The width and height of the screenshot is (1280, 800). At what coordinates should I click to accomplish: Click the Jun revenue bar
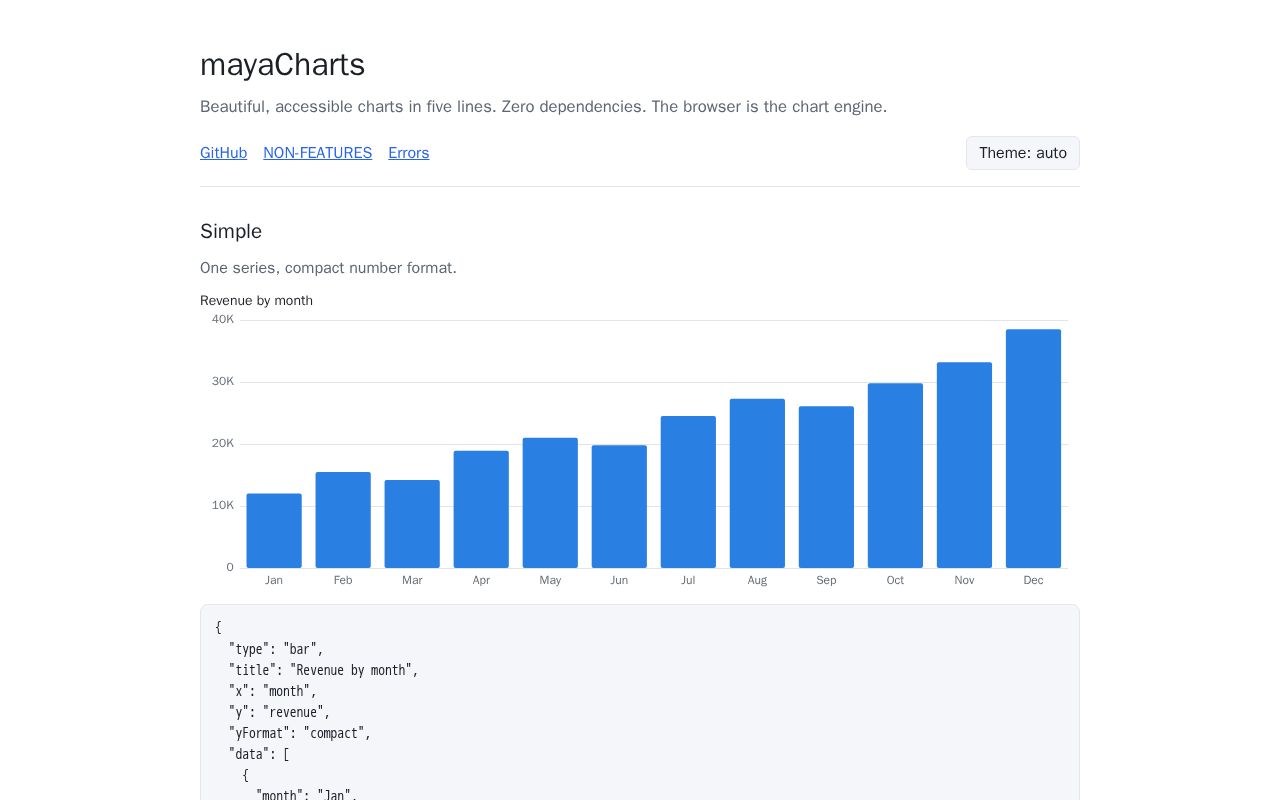tap(619, 507)
